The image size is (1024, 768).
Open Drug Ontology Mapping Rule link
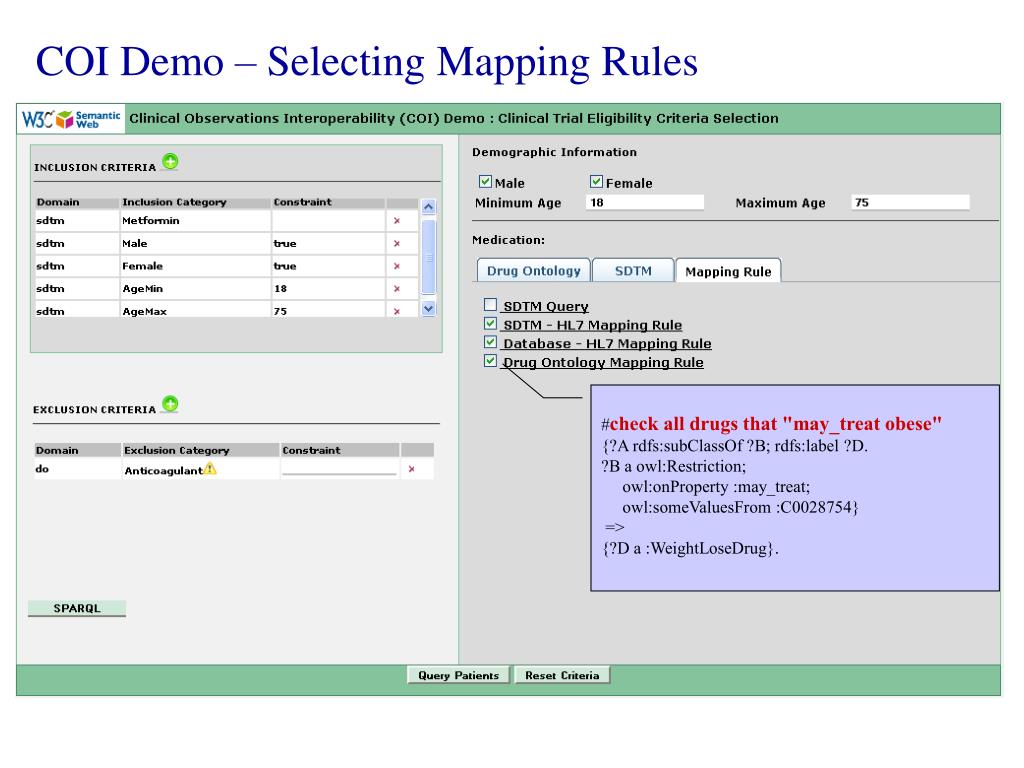[x=603, y=362]
